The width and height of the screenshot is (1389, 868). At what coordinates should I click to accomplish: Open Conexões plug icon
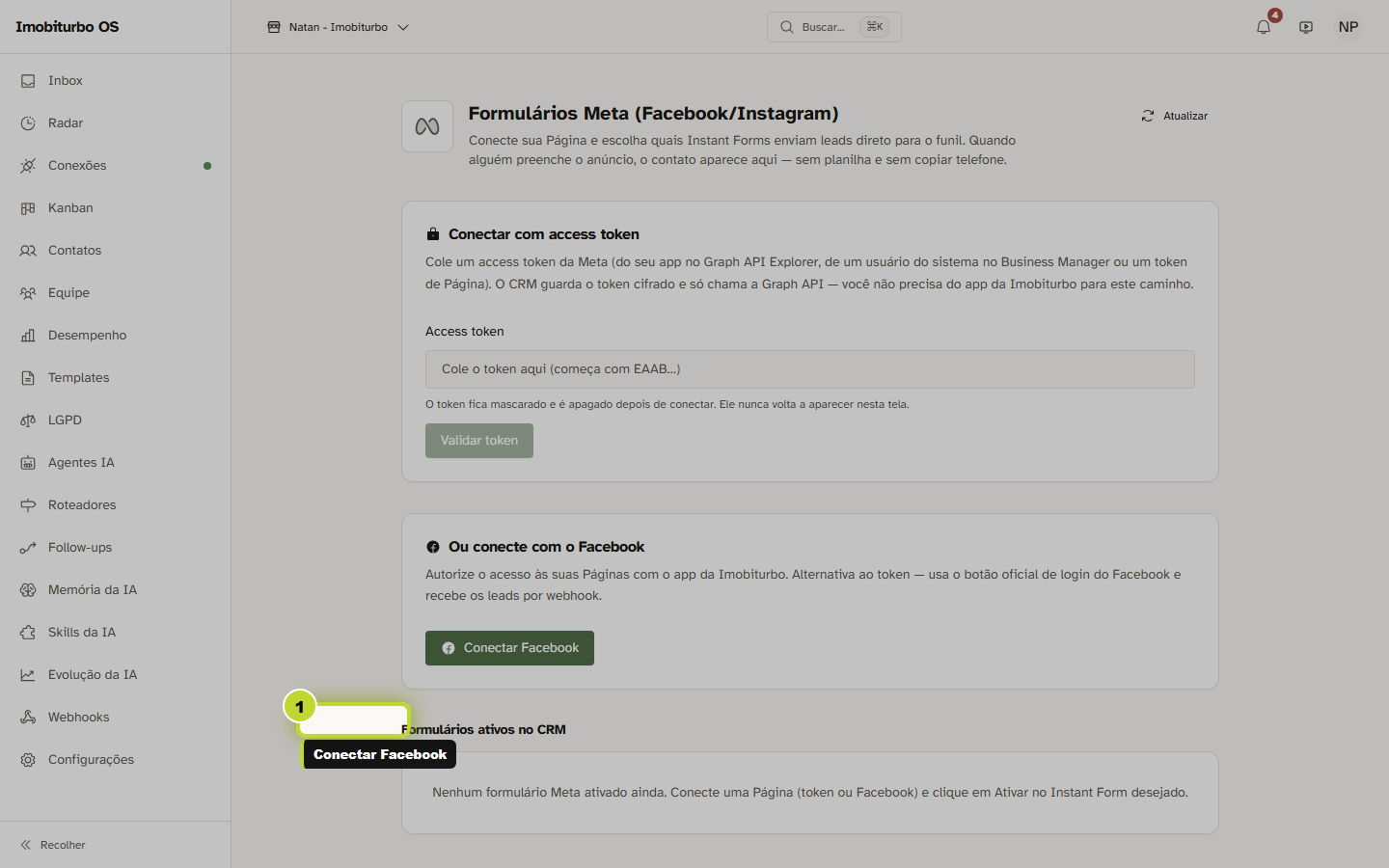pyautogui.click(x=28, y=166)
